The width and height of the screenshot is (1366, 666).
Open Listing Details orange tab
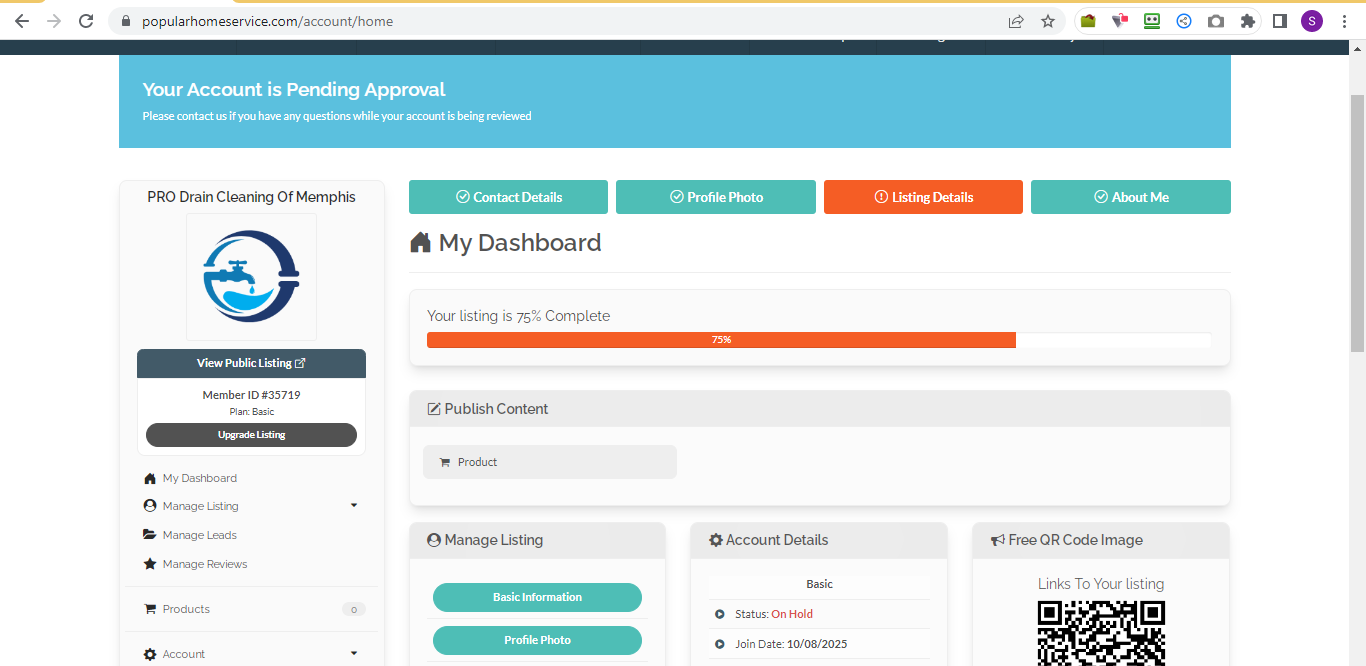[923, 197]
